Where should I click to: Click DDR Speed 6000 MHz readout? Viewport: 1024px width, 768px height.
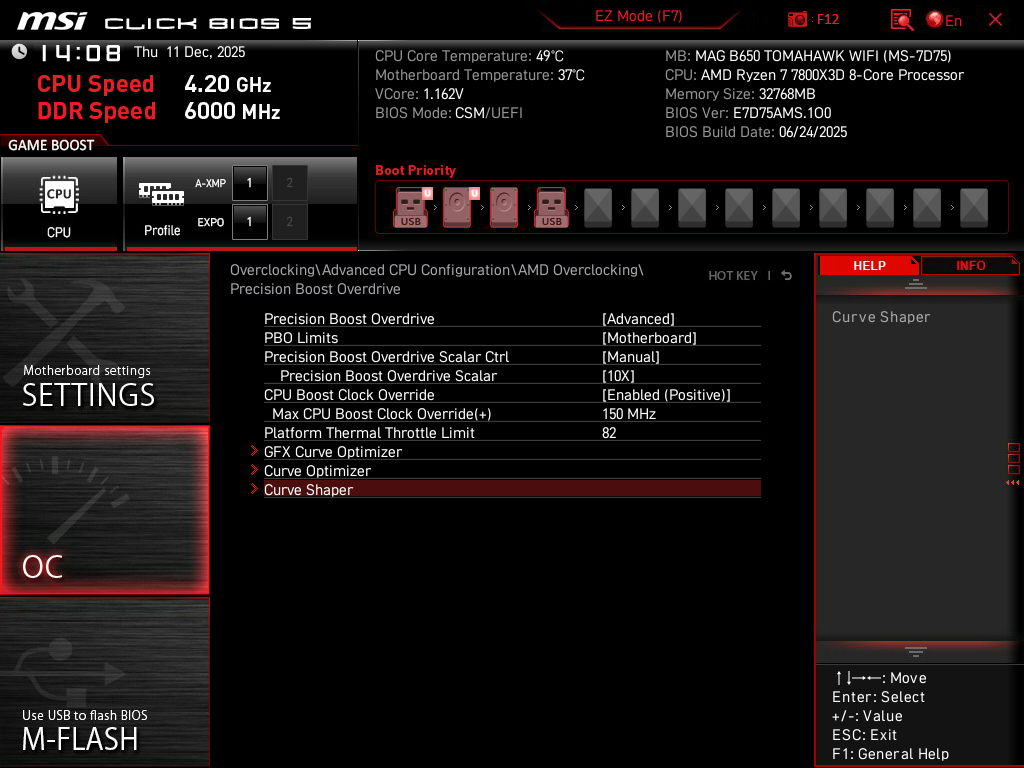pyautogui.click(x=159, y=111)
